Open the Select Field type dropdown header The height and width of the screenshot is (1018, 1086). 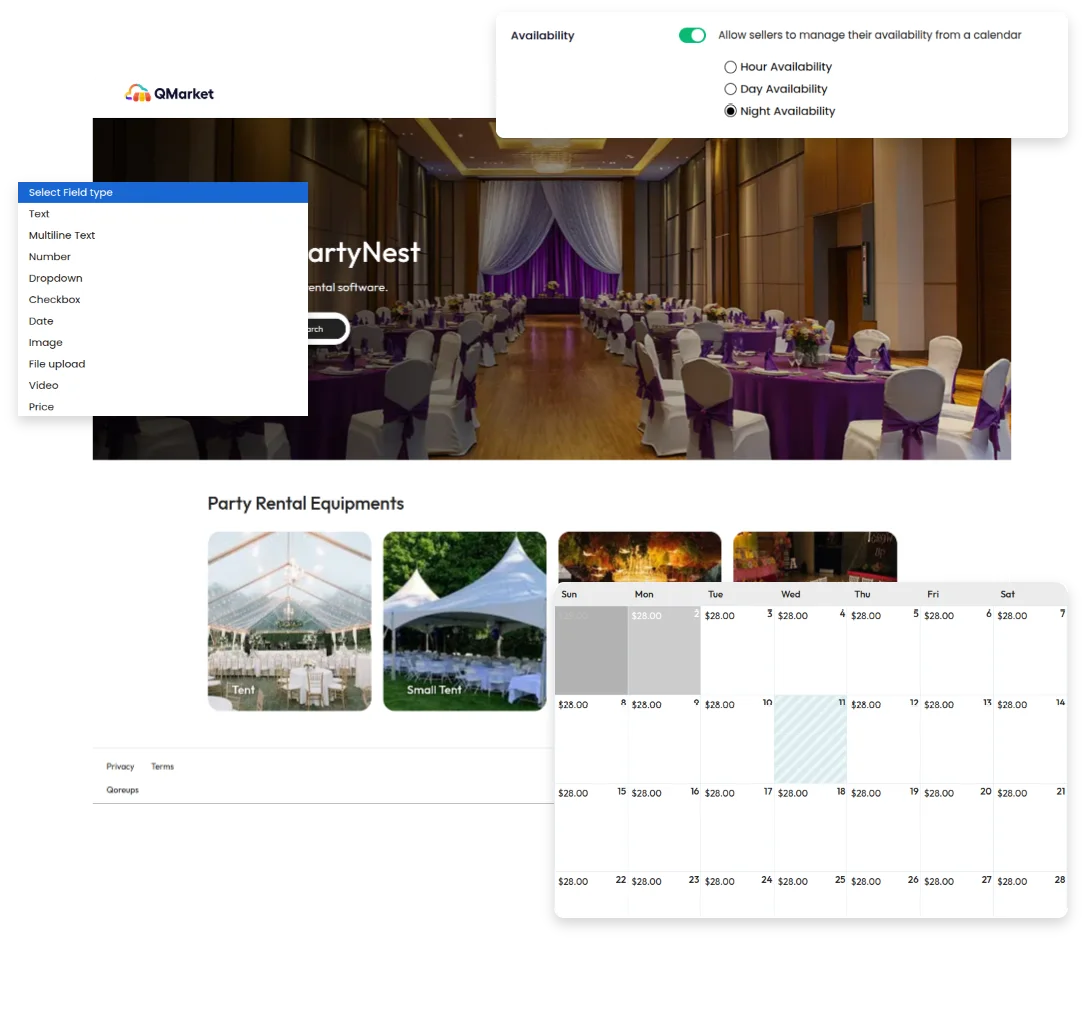click(x=163, y=192)
